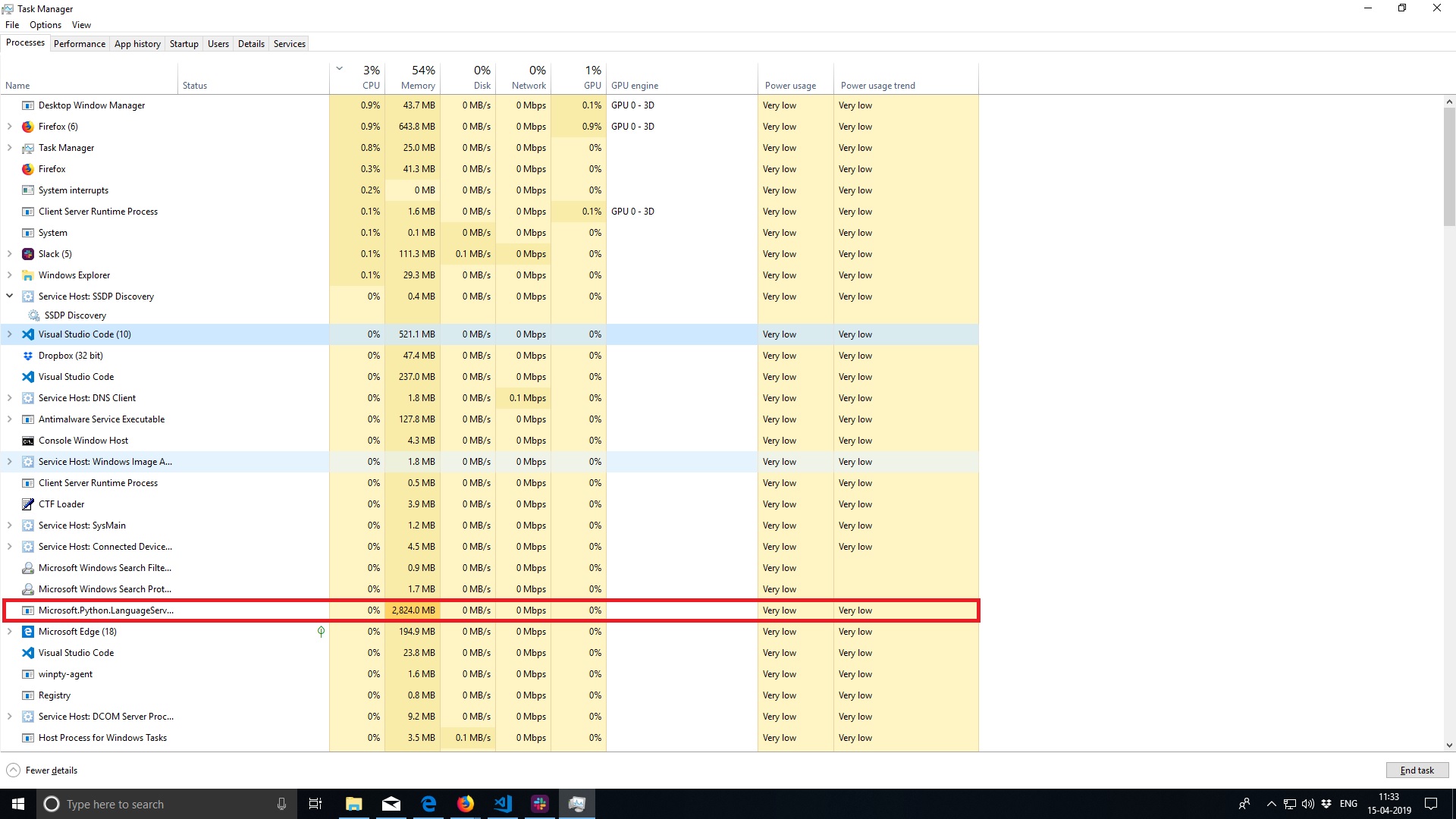Expand the Microsoft Edge (18) group
The image size is (1456, 819).
coord(9,631)
